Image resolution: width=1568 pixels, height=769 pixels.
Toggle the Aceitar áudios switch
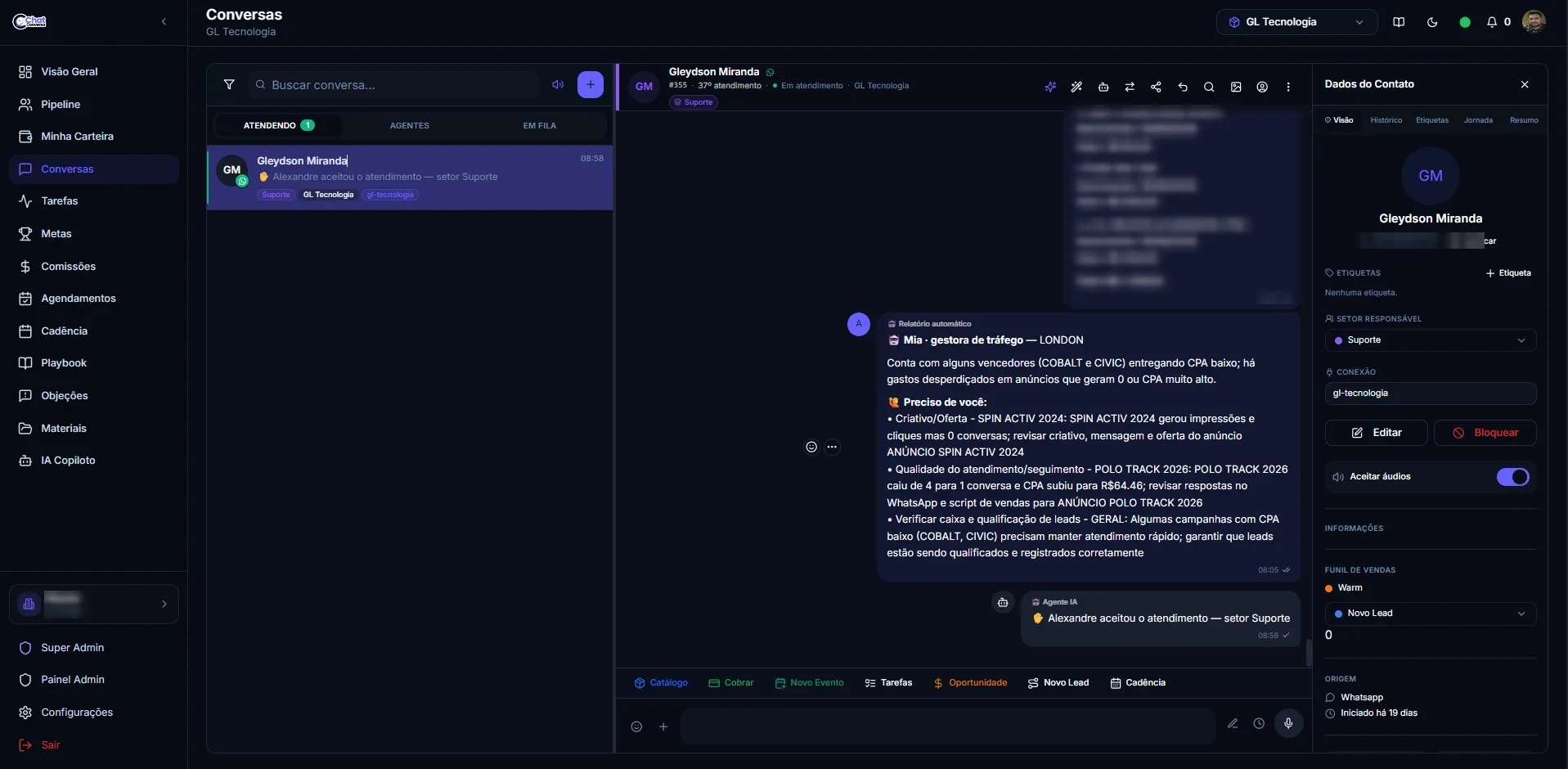coord(1512,477)
